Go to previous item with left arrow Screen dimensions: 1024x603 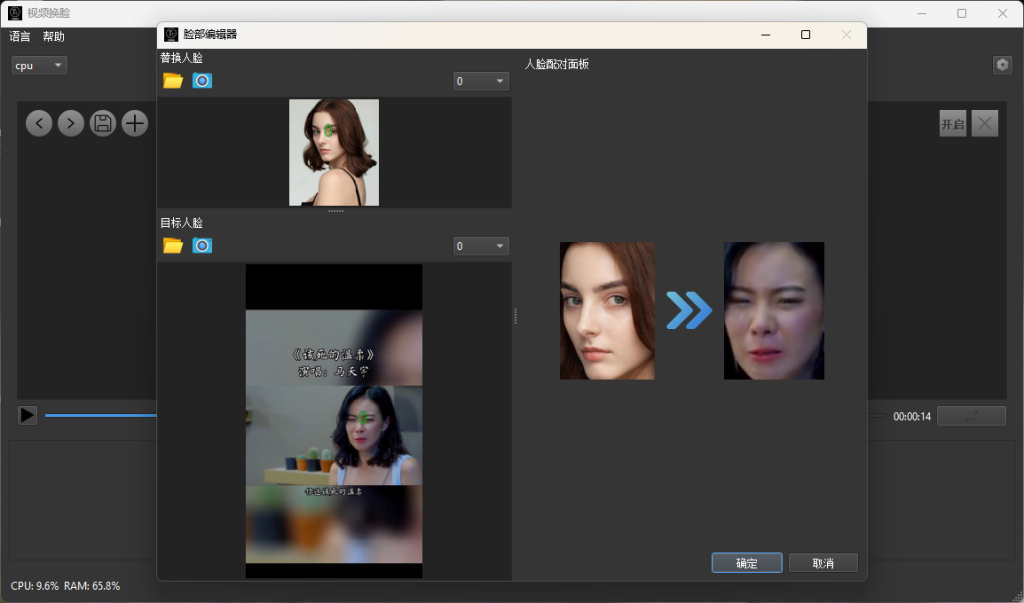[x=39, y=124]
